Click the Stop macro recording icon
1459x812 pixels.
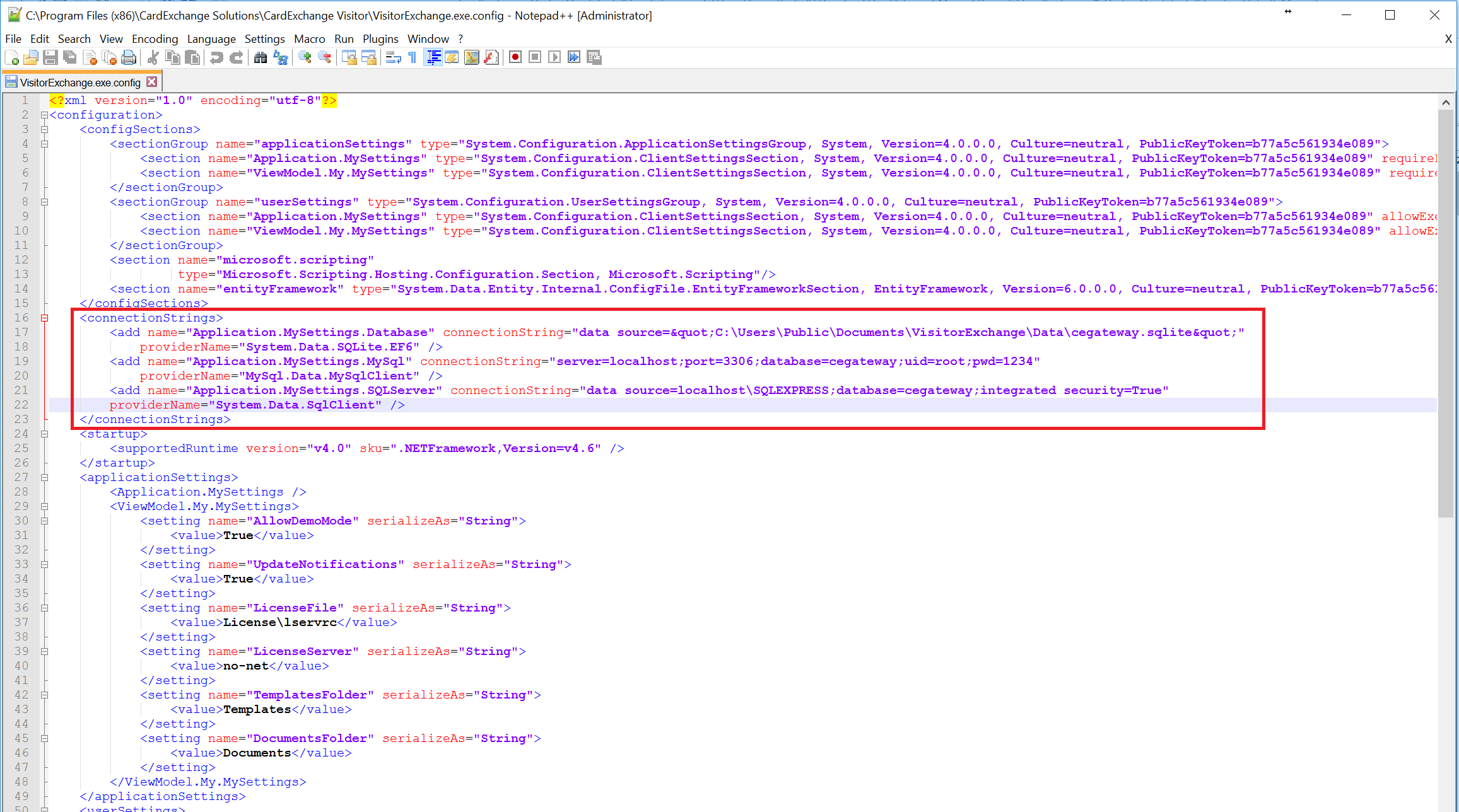535,58
